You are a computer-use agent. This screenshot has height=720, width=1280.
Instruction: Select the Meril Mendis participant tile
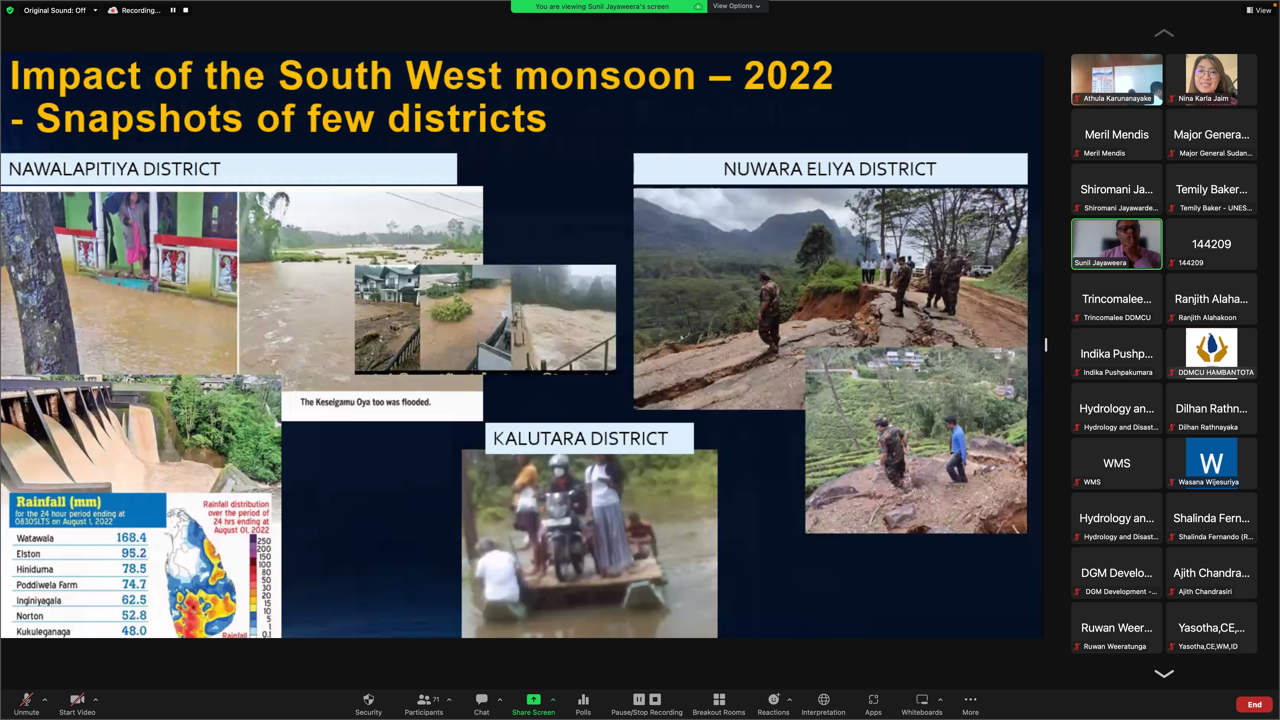[x=1117, y=134]
